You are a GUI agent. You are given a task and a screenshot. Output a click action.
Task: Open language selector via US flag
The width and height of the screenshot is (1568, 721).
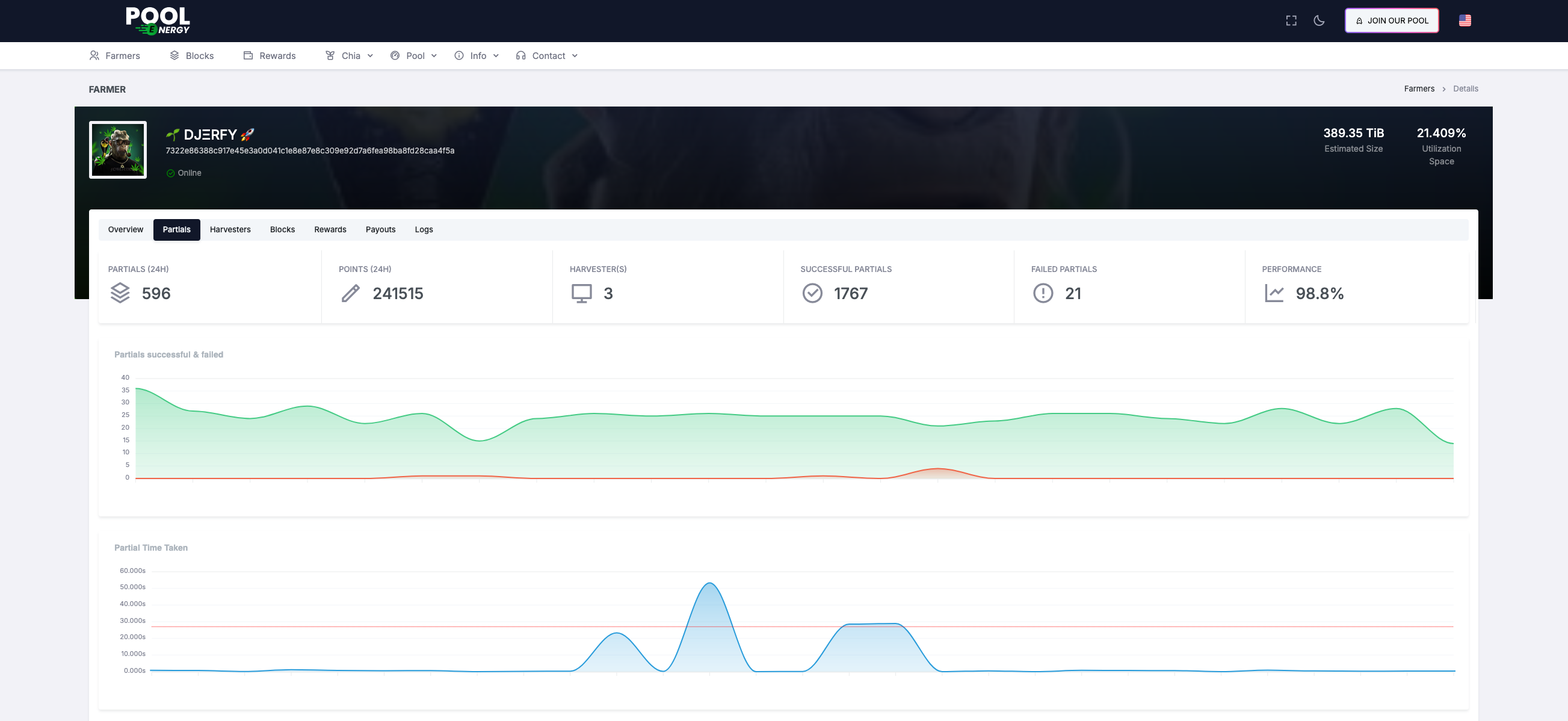(1465, 20)
